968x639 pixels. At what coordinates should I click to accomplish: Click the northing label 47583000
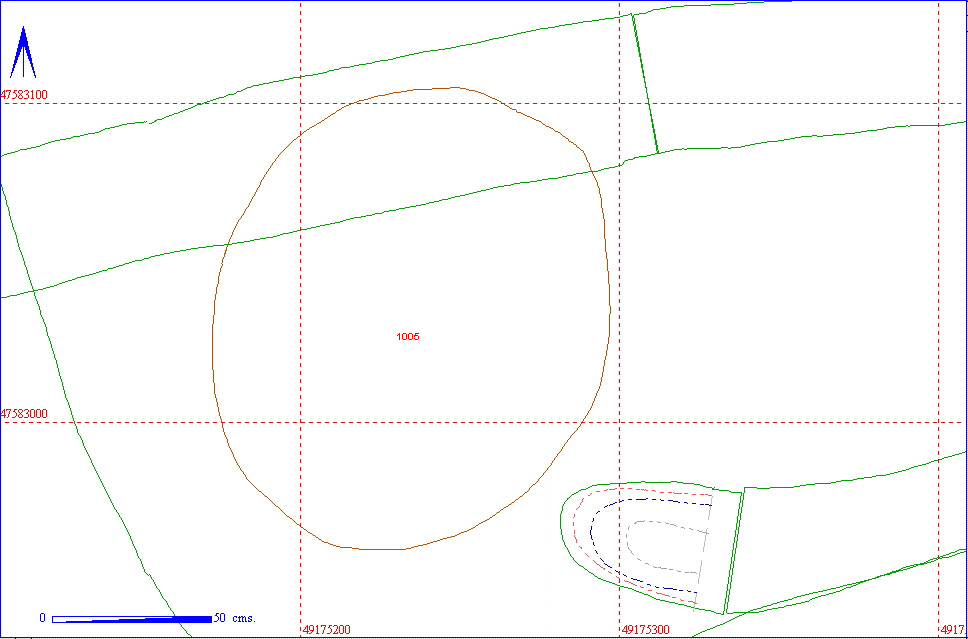tap(25, 414)
